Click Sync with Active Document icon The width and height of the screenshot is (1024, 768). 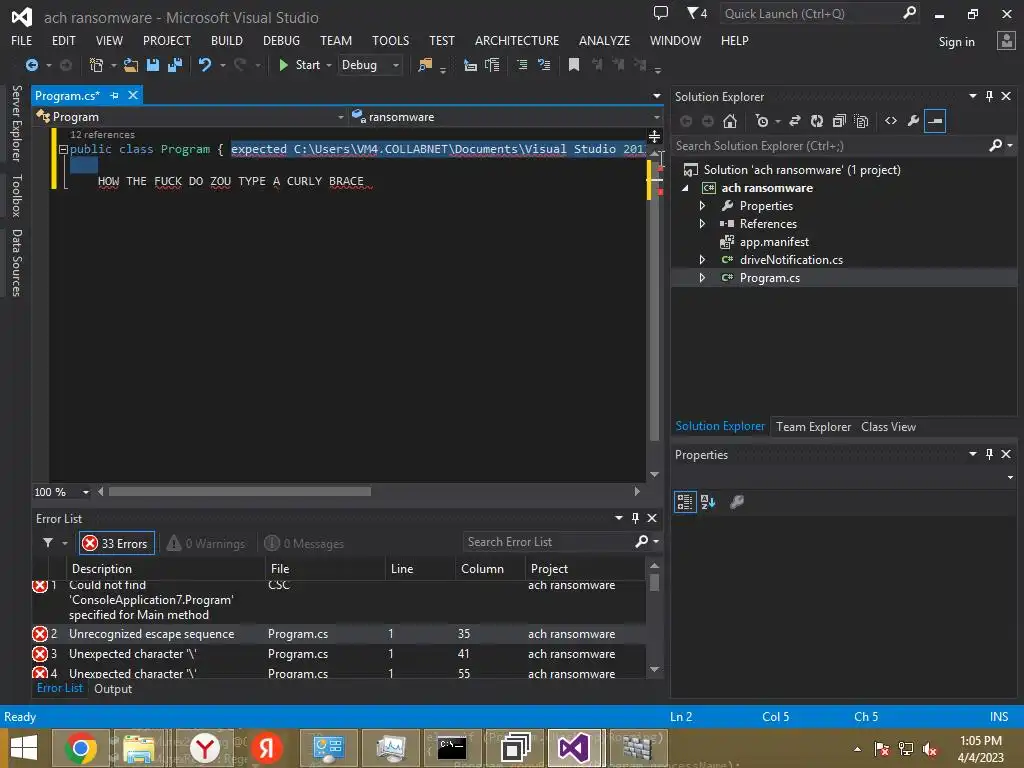[795, 121]
